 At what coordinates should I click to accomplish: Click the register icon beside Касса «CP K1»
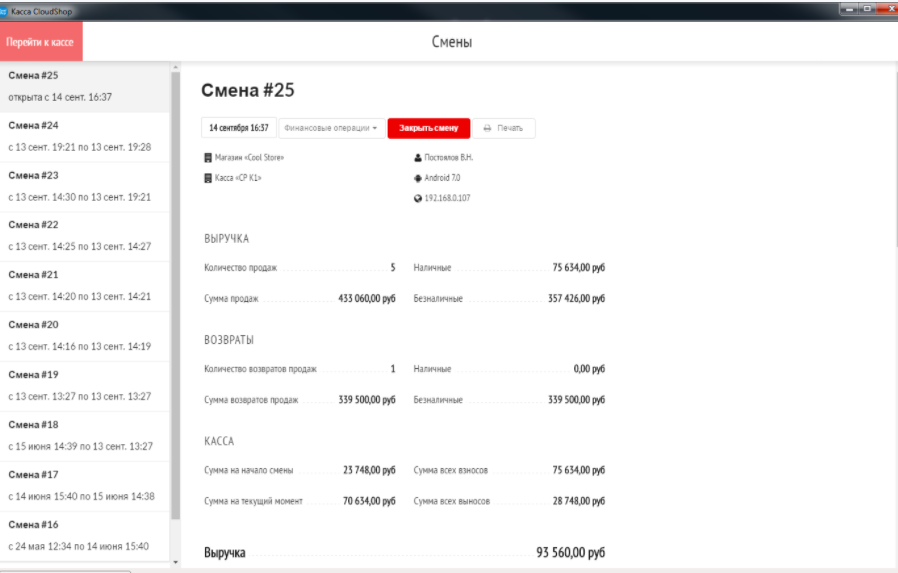[208, 178]
